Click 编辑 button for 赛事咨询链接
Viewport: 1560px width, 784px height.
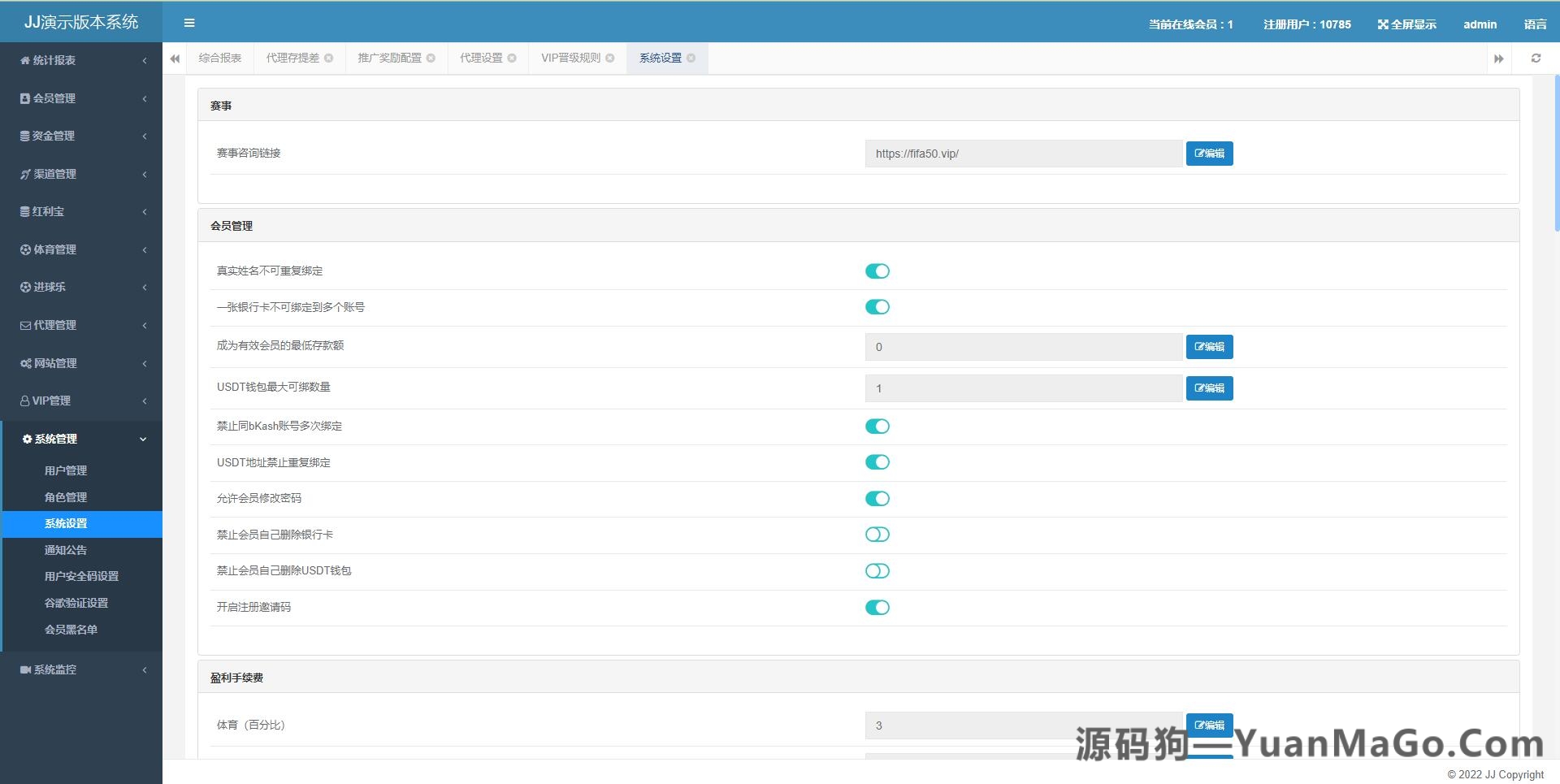(x=1209, y=154)
